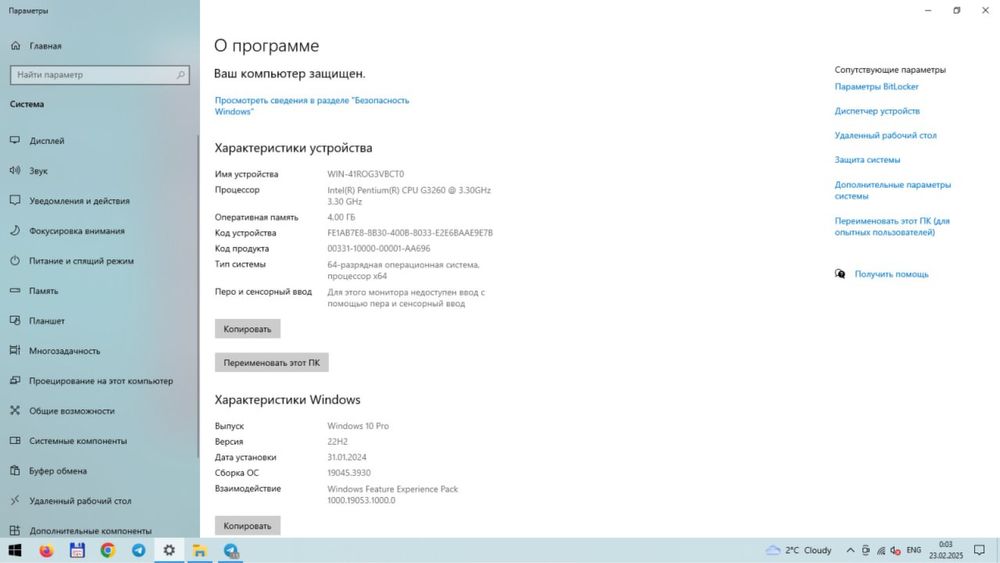Select the edition value Windows 10 Pro
The image size is (1000, 563).
[x=358, y=426]
